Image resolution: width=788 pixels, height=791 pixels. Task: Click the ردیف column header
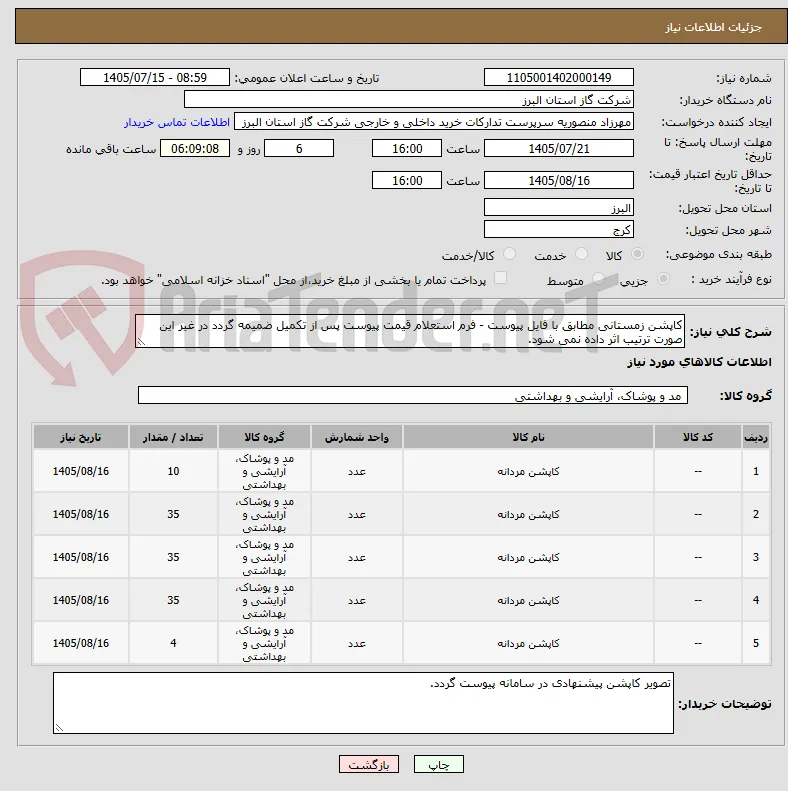click(x=756, y=437)
